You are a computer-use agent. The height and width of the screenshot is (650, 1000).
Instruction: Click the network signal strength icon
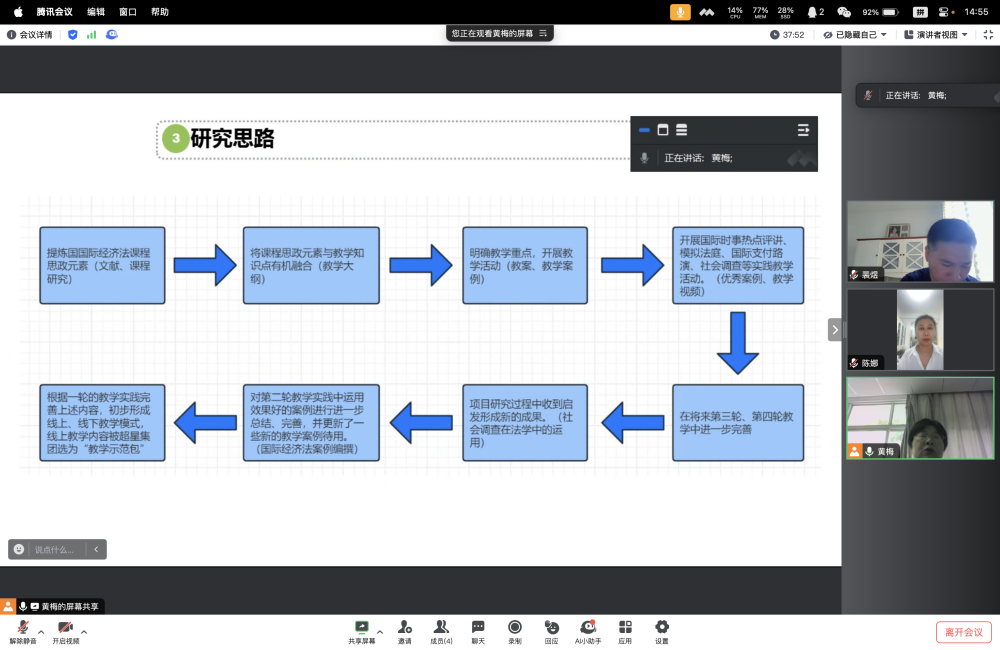click(91, 34)
